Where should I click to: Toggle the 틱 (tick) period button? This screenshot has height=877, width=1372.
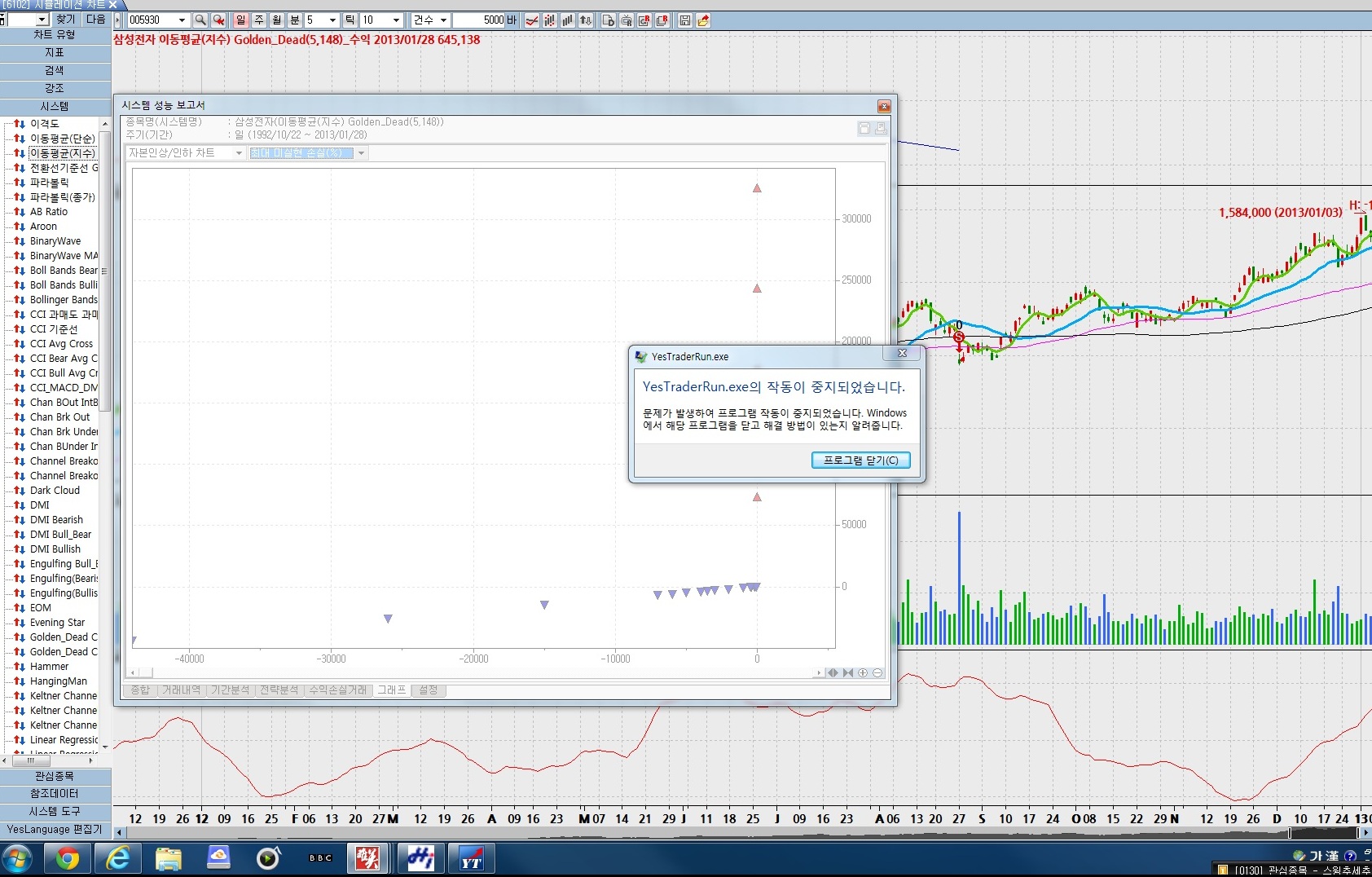[350, 20]
